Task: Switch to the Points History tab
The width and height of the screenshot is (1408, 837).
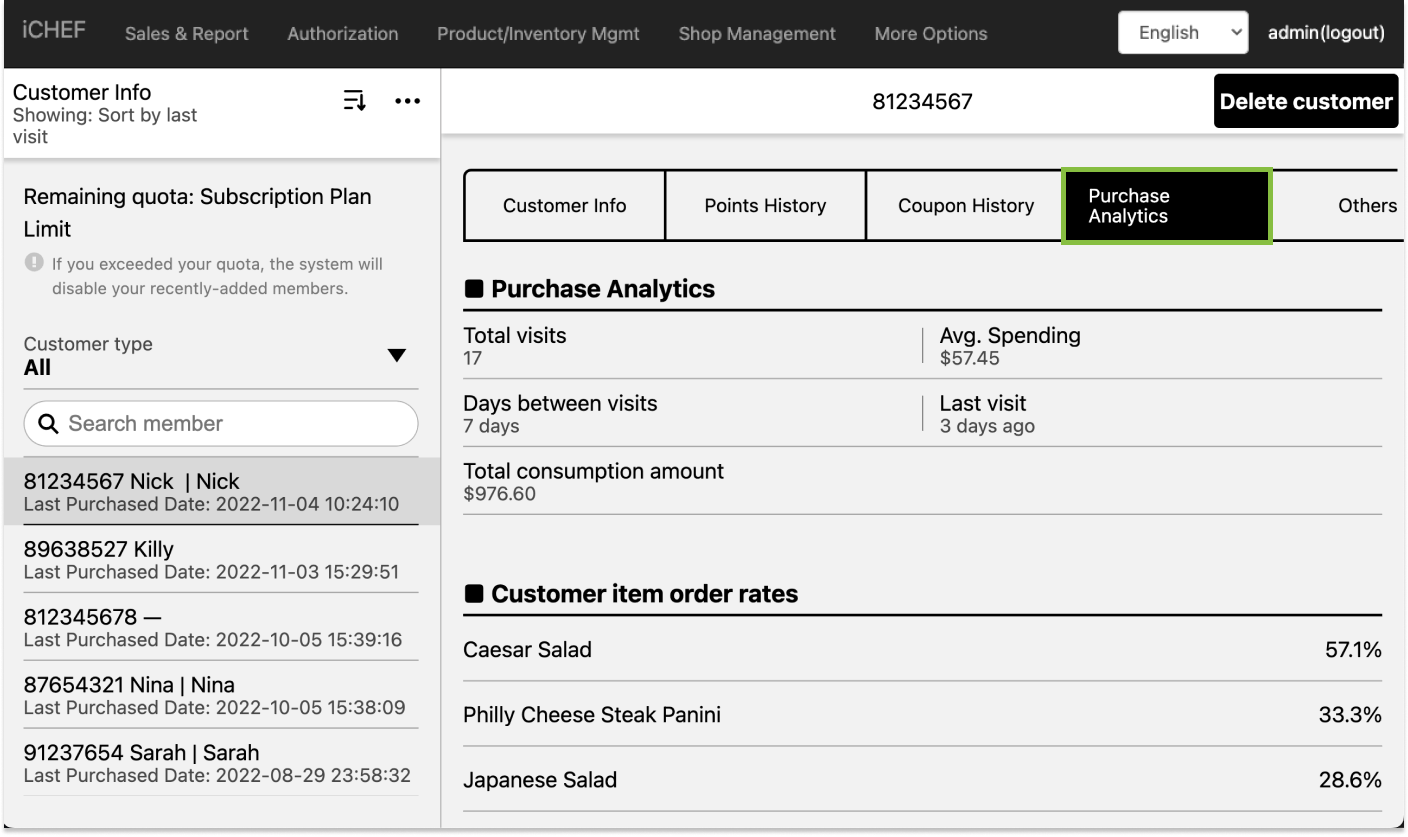Action: click(x=765, y=206)
